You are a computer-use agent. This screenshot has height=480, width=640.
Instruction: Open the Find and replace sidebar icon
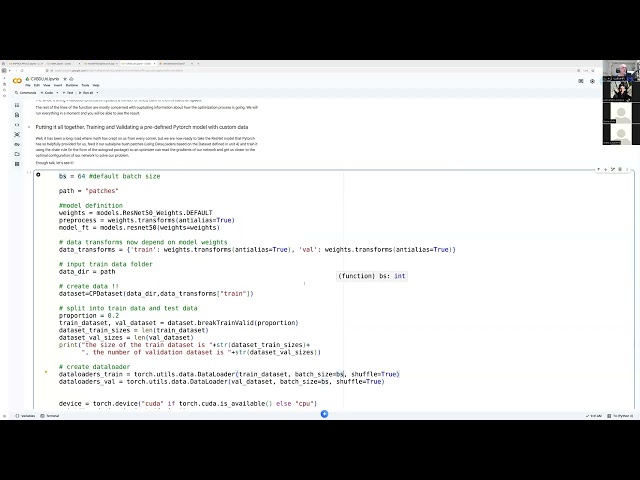click(17, 115)
